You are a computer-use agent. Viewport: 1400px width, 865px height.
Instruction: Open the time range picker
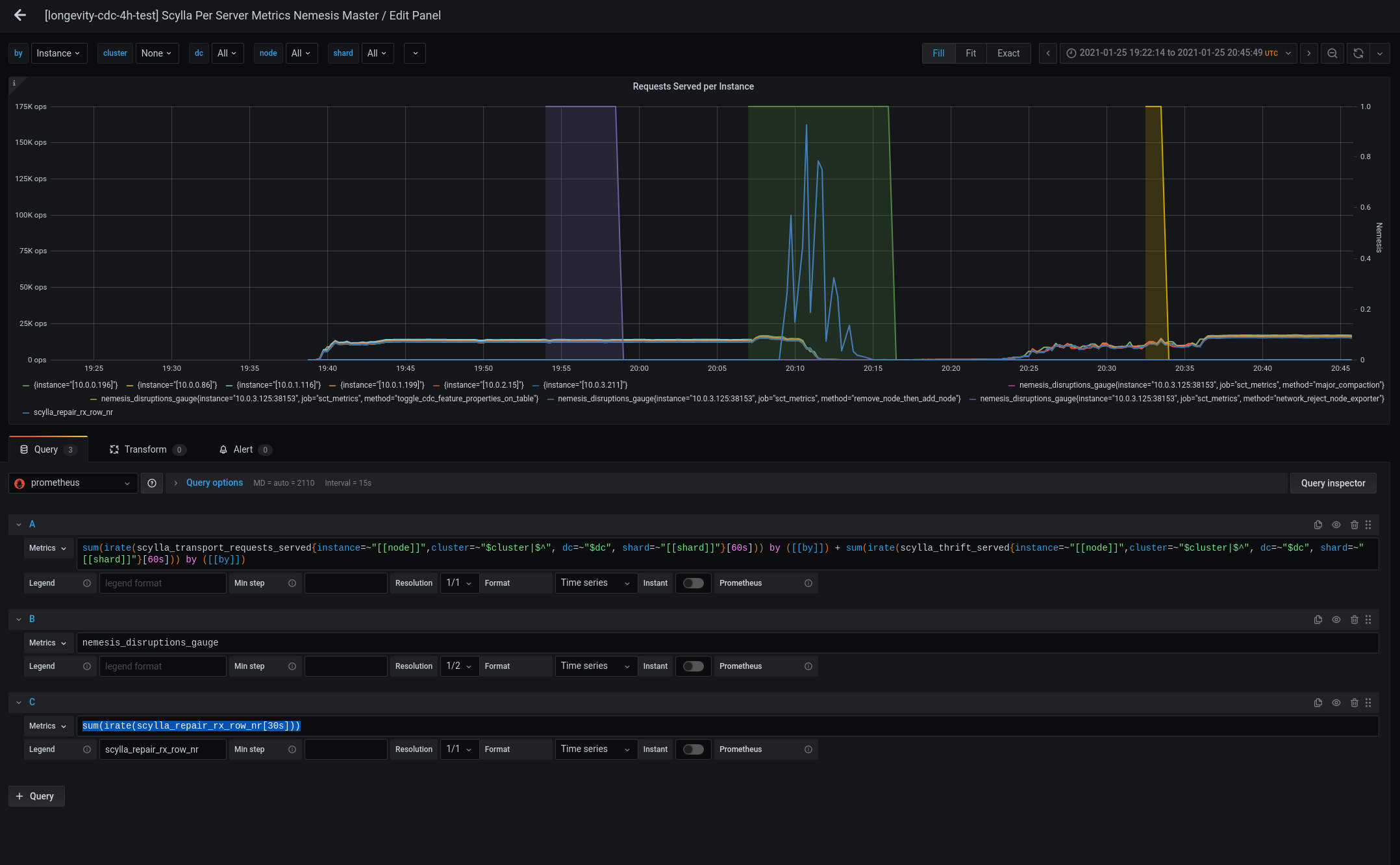click(x=1179, y=53)
